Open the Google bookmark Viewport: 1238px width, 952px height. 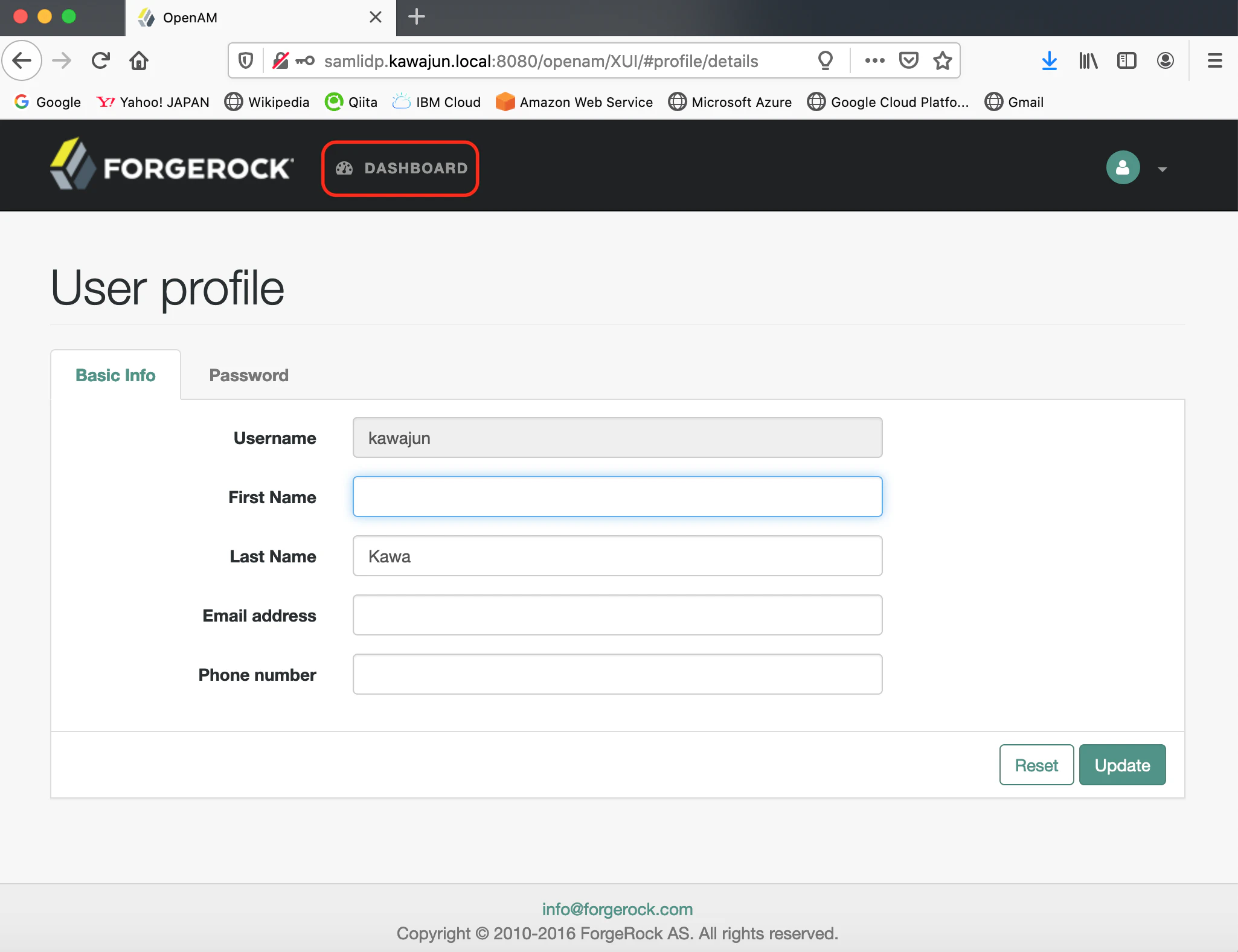(x=48, y=102)
